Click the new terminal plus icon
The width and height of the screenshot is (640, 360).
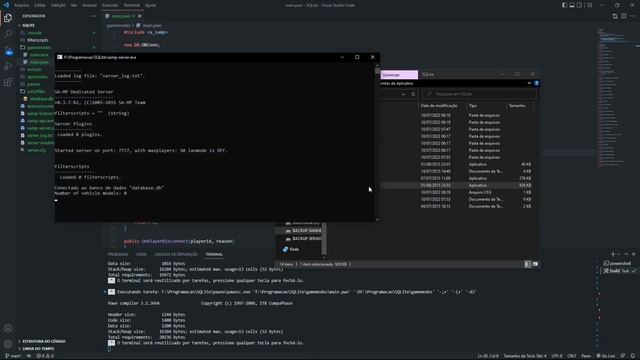tap(613, 254)
